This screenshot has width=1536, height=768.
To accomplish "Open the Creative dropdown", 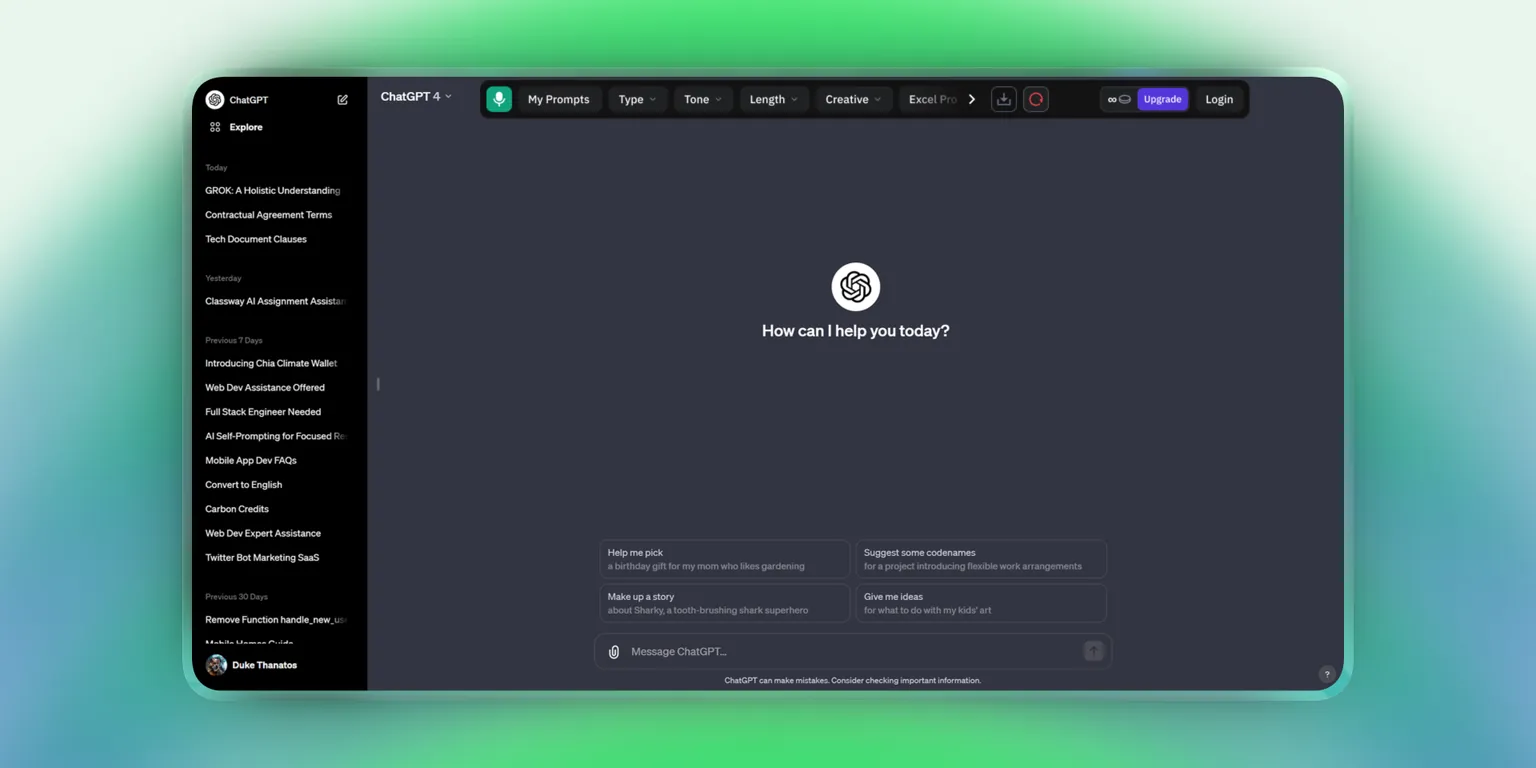I will pyautogui.click(x=853, y=99).
